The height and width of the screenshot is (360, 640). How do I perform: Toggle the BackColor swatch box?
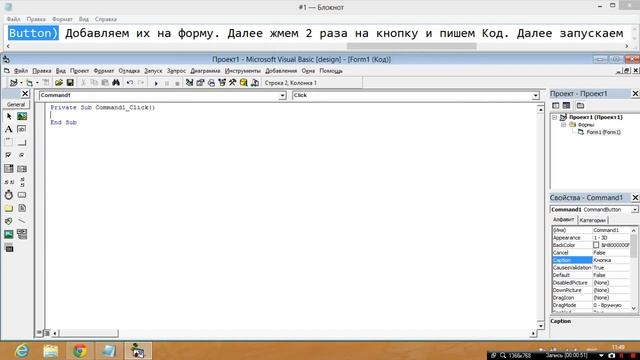[596, 245]
